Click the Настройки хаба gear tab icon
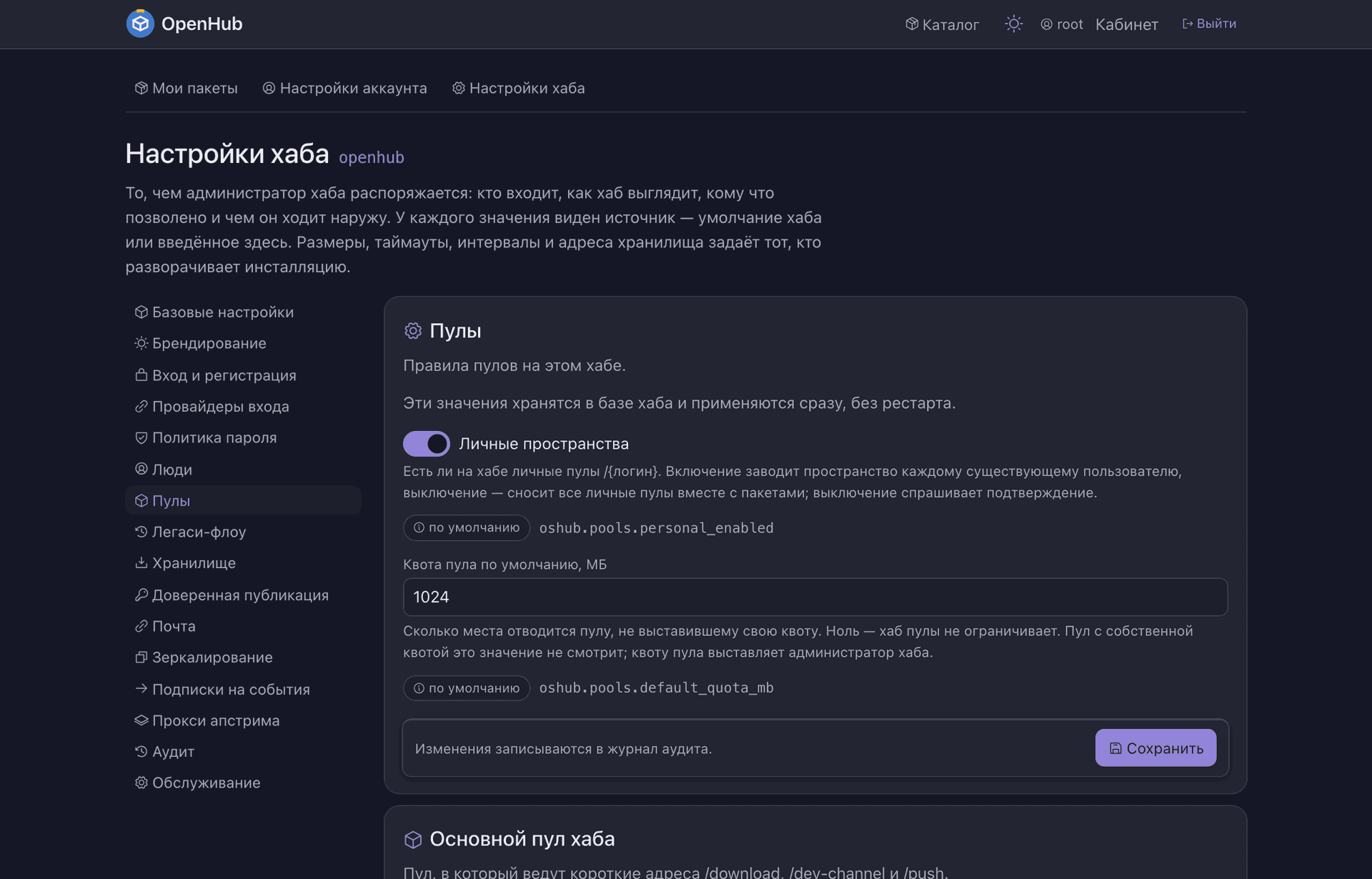This screenshot has width=1372, height=879. 459,88
